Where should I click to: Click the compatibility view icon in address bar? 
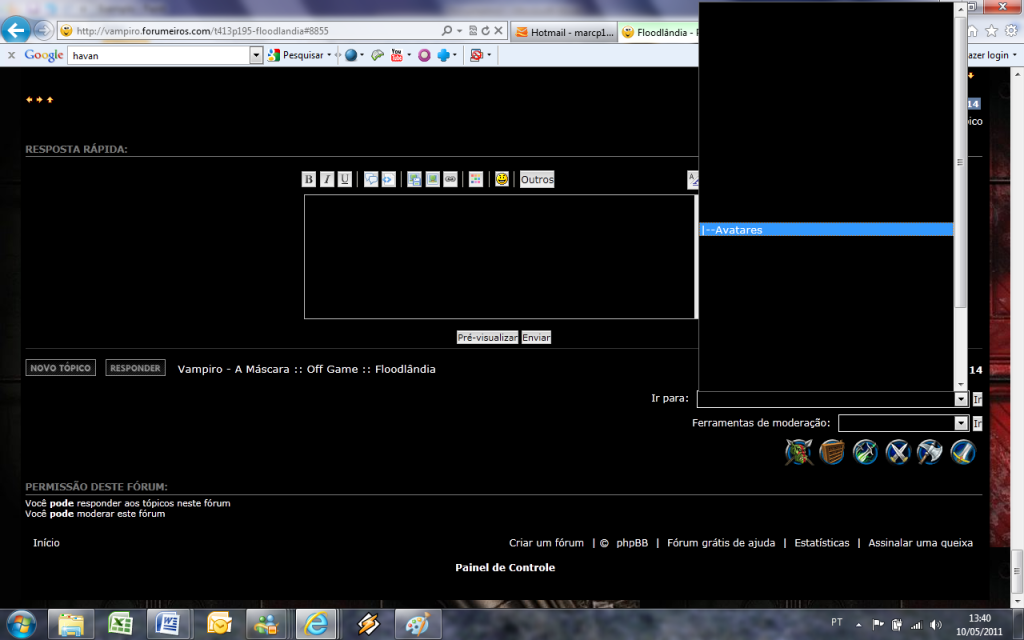(473, 31)
